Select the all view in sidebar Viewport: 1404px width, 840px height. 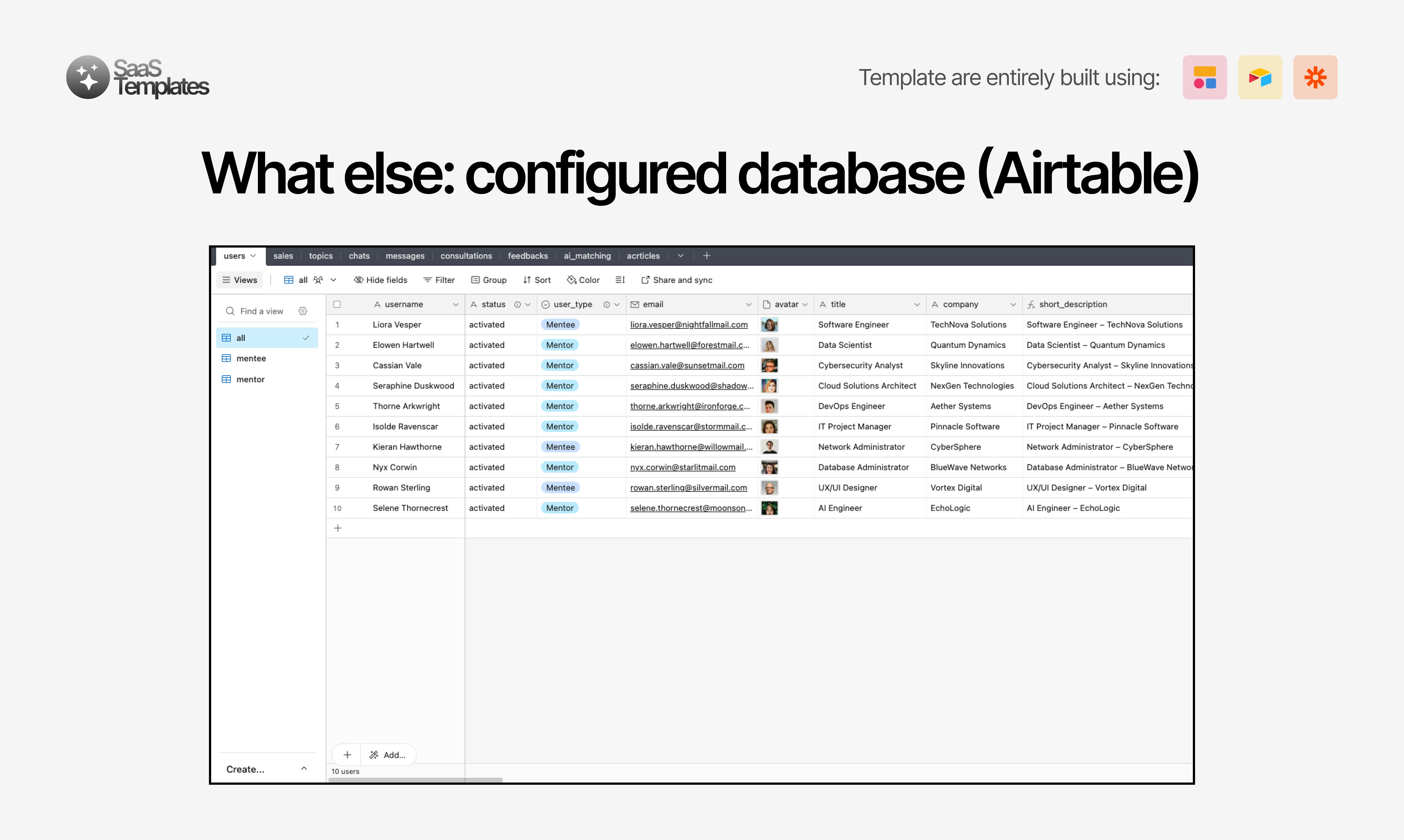(267, 338)
